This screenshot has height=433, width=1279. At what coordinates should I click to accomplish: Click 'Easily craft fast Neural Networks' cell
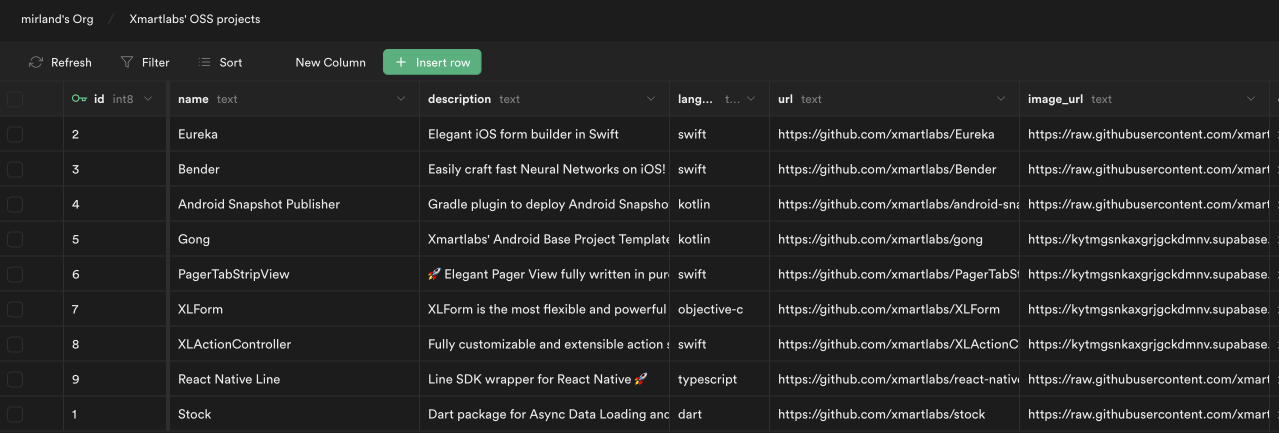click(544, 169)
